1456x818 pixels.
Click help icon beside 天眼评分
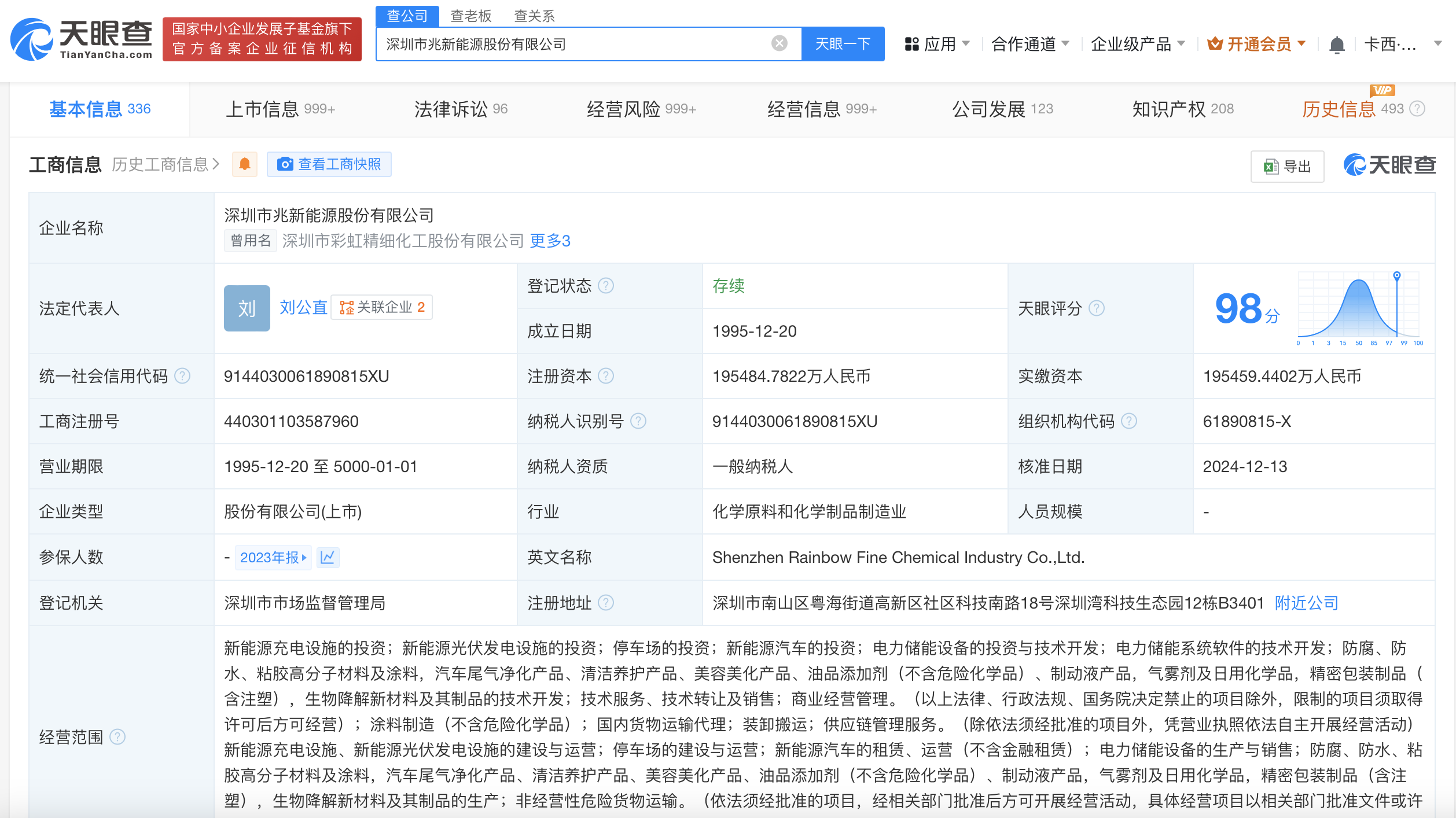1096,308
